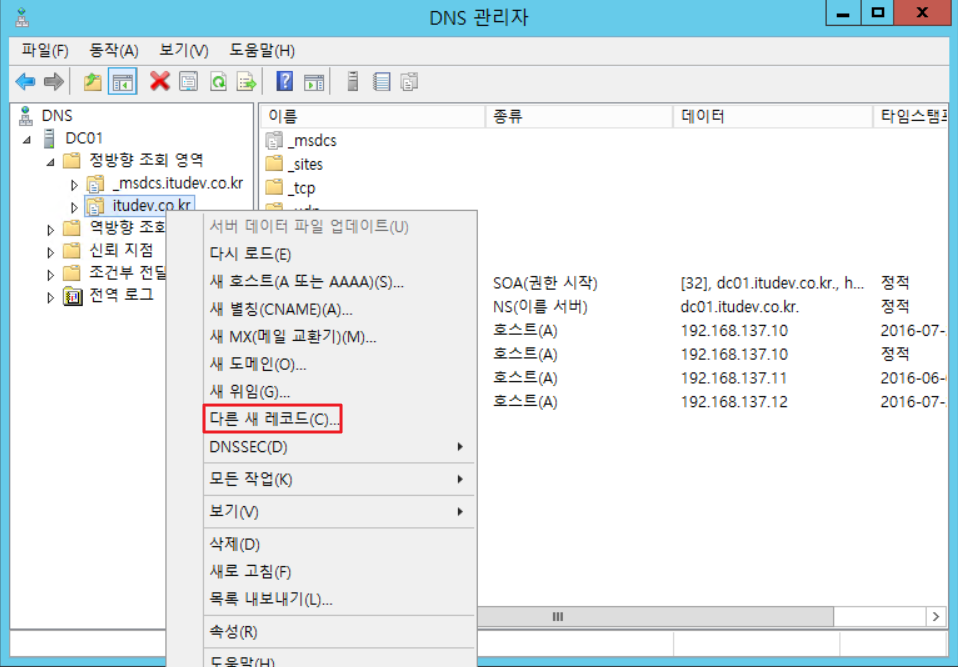The image size is (958, 667).
Task: Click 속성(R) in the context menu
Action: (233, 632)
